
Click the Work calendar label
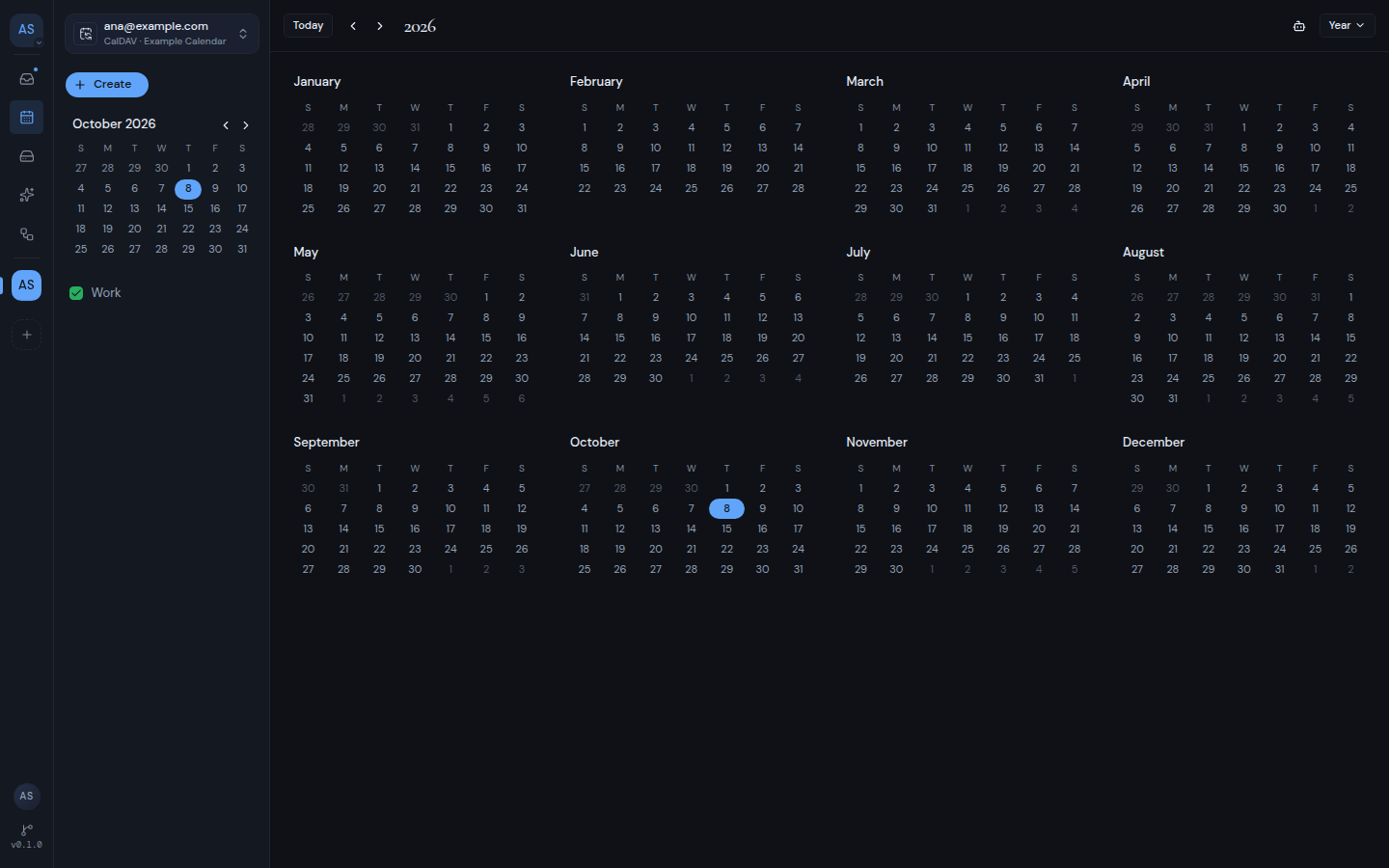[106, 293]
